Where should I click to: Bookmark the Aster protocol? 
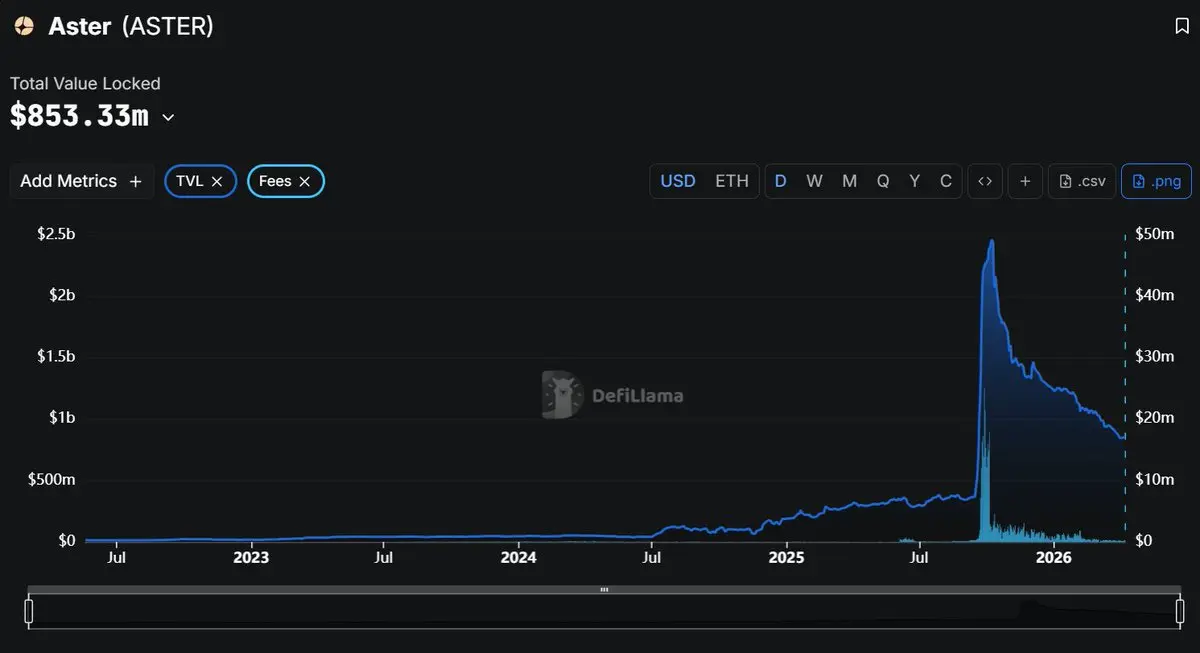pos(1181,26)
